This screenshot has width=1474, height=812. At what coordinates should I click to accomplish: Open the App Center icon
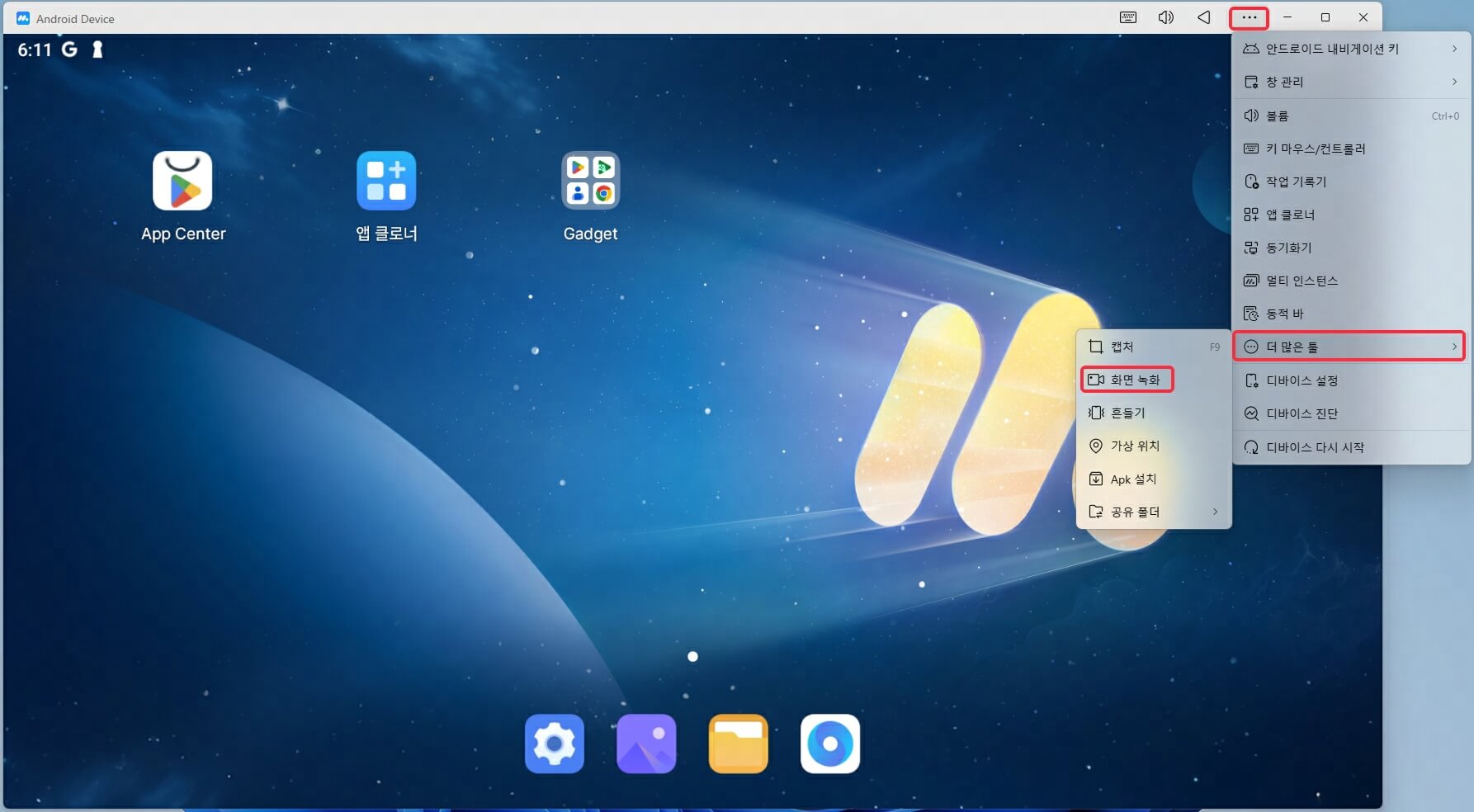pyautogui.click(x=182, y=181)
